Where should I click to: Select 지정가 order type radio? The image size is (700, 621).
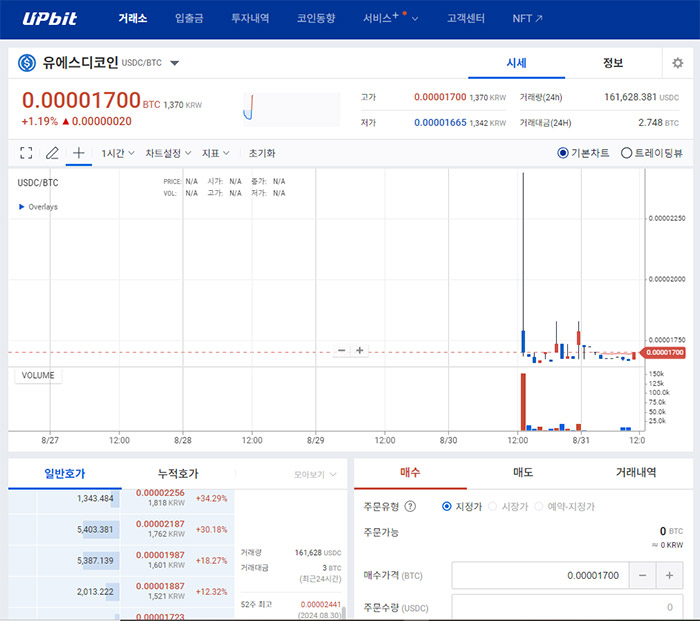pyautogui.click(x=446, y=506)
